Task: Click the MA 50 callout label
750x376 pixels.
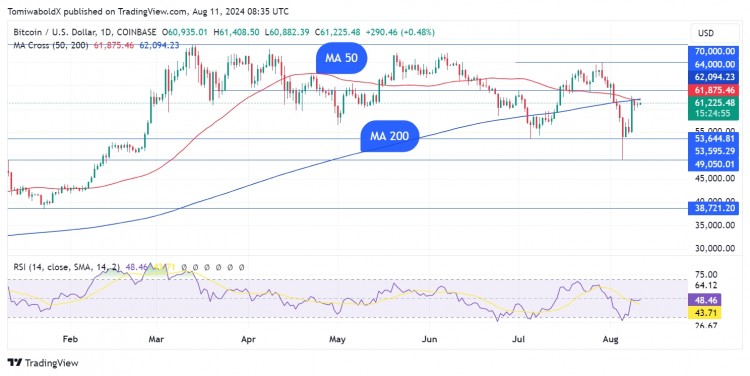Action: (342, 58)
